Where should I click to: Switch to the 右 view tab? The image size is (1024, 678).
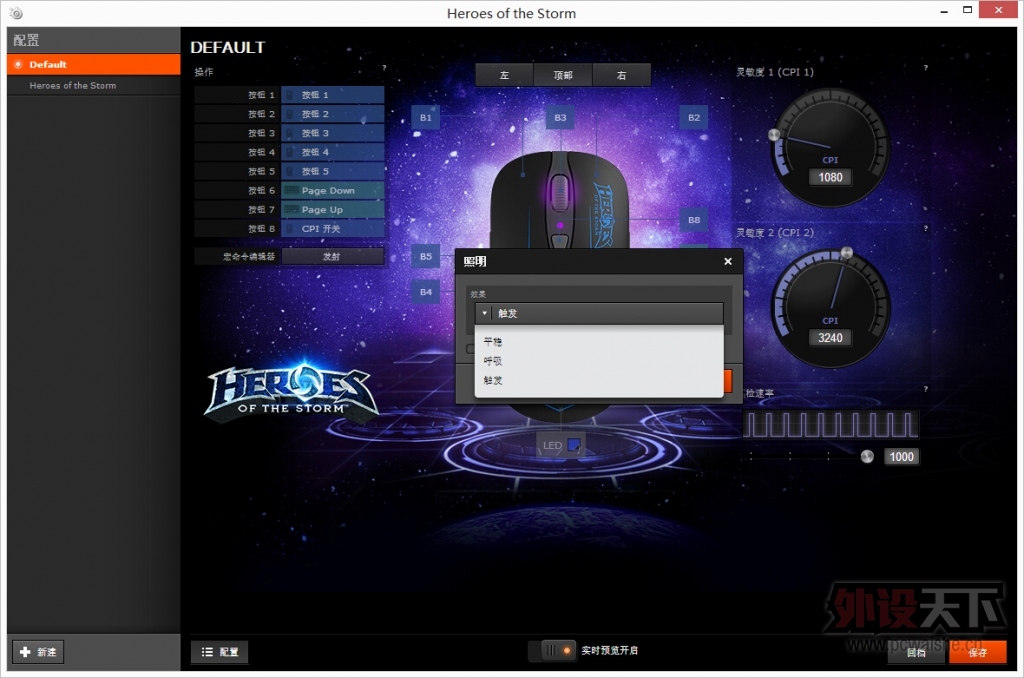point(621,75)
